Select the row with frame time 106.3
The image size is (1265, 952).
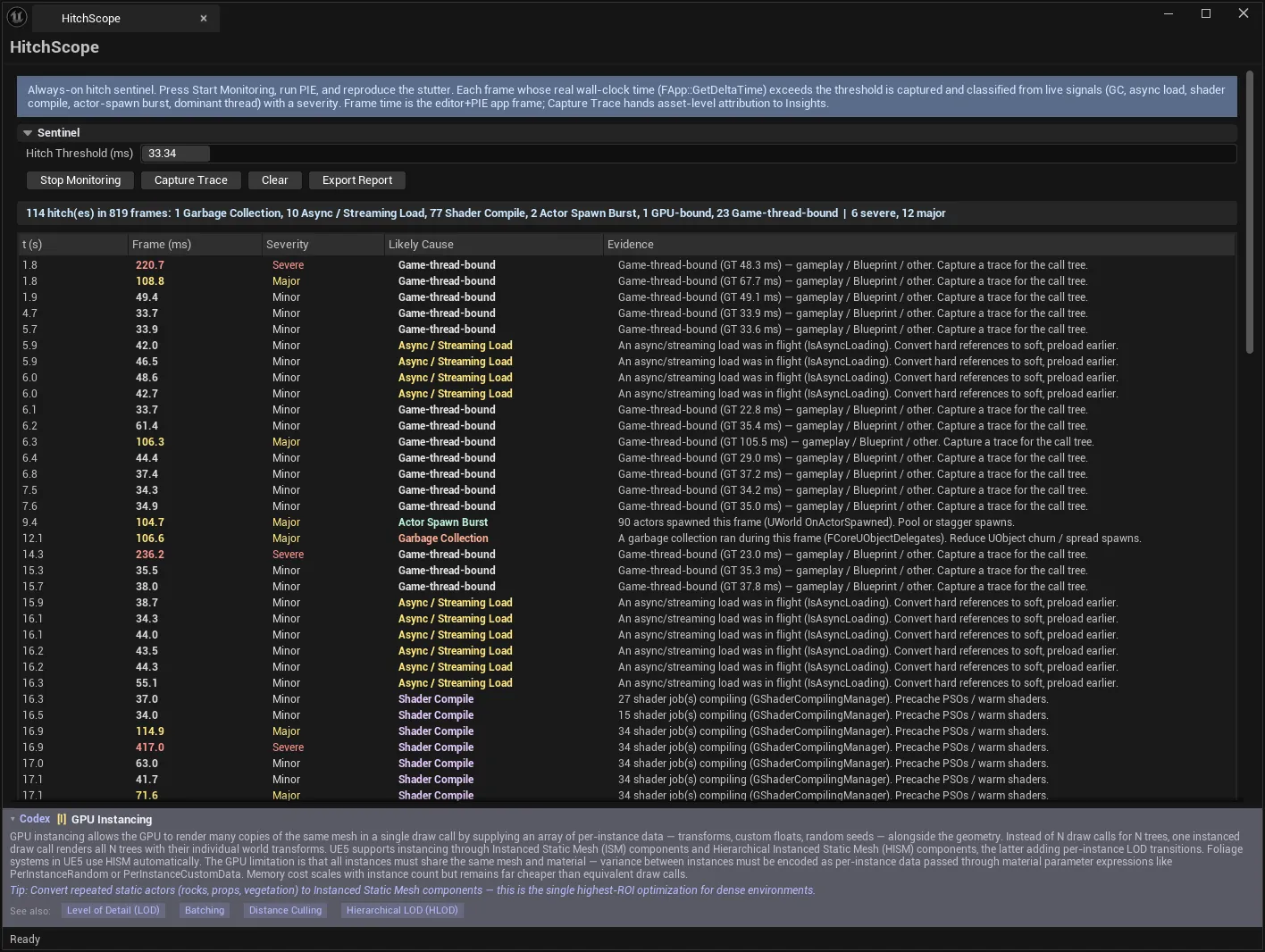[x=626, y=442]
